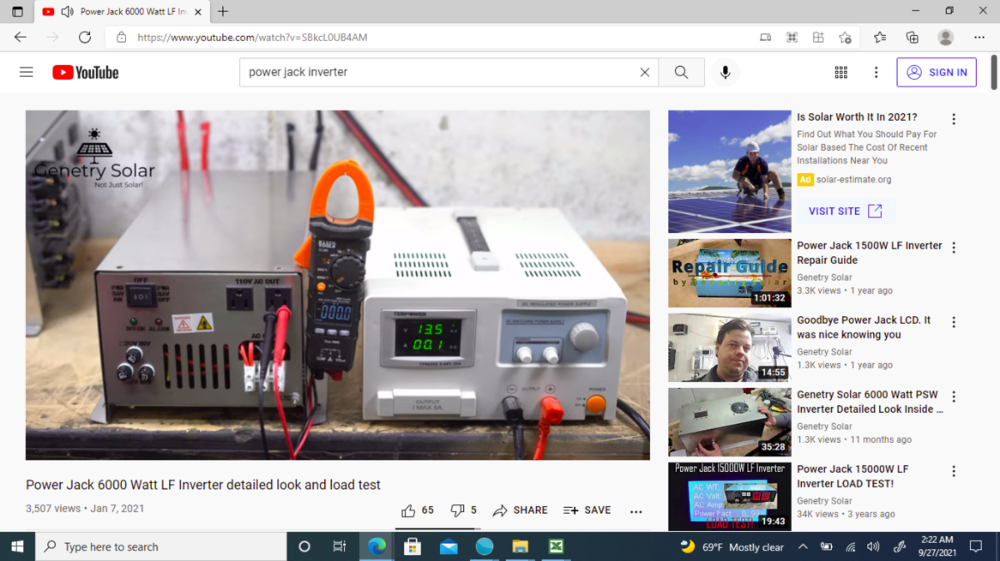
Task: Click 'Is Solar Worth It In 2021?' title
Action: tap(857, 117)
